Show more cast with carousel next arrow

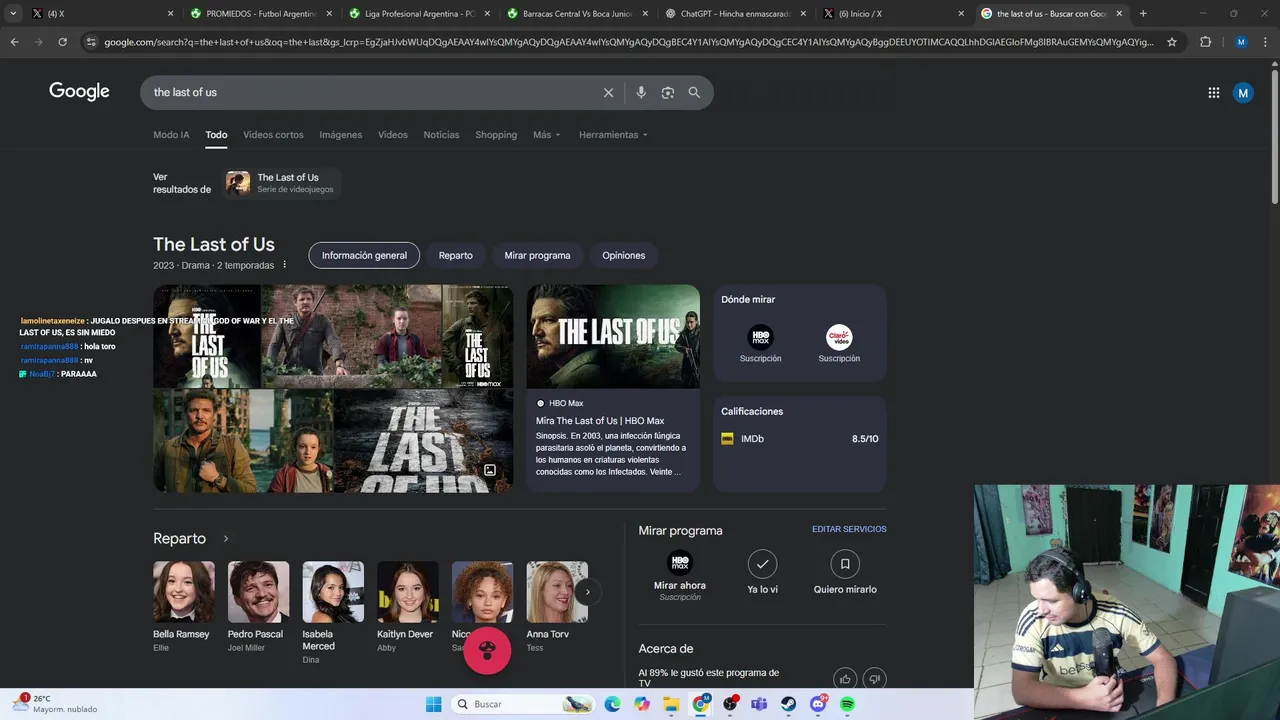[587, 592]
